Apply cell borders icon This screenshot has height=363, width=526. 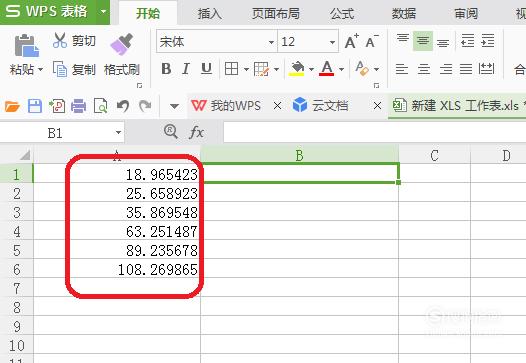point(231,69)
